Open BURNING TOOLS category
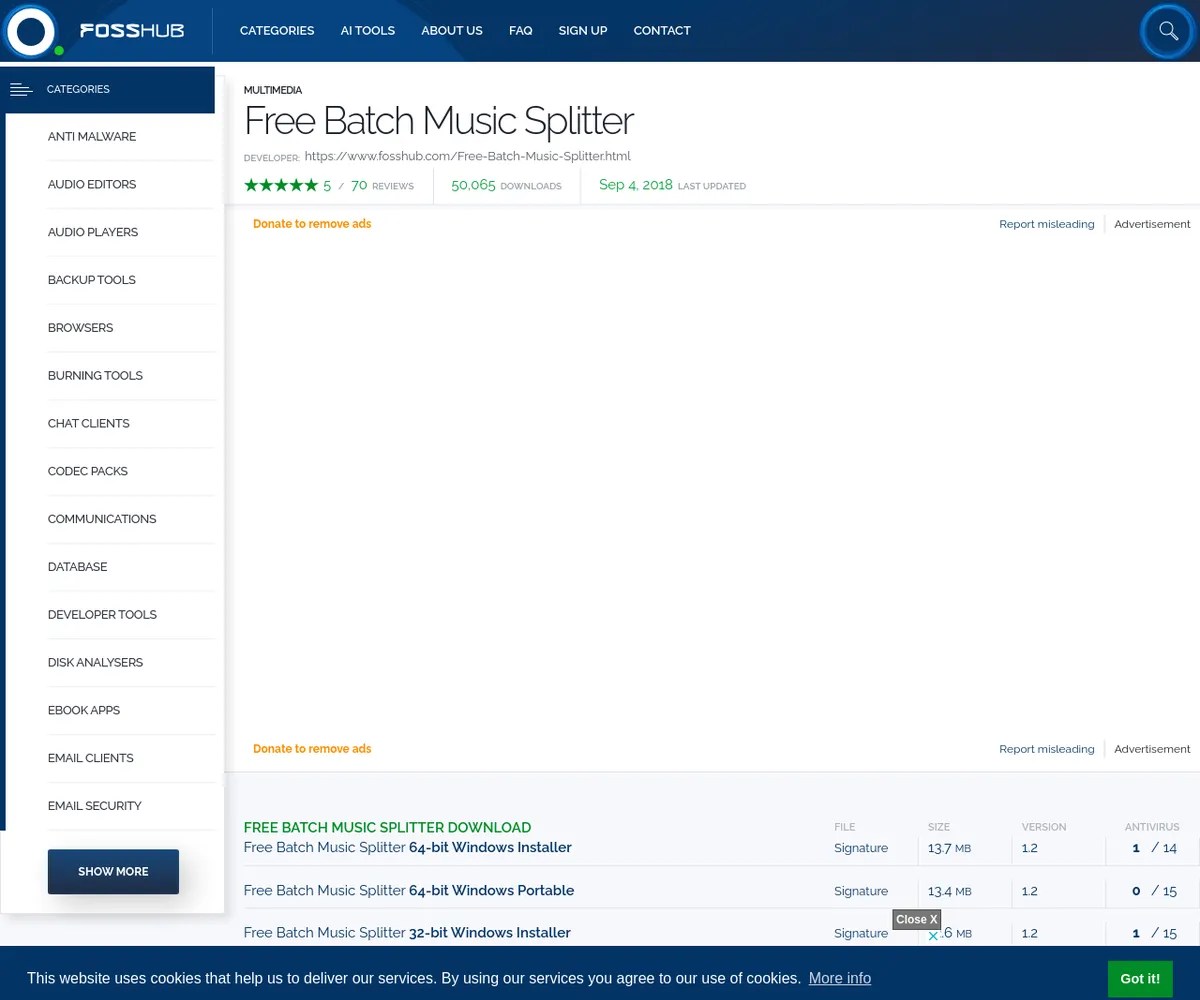The width and height of the screenshot is (1200, 1000). point(95,376)
